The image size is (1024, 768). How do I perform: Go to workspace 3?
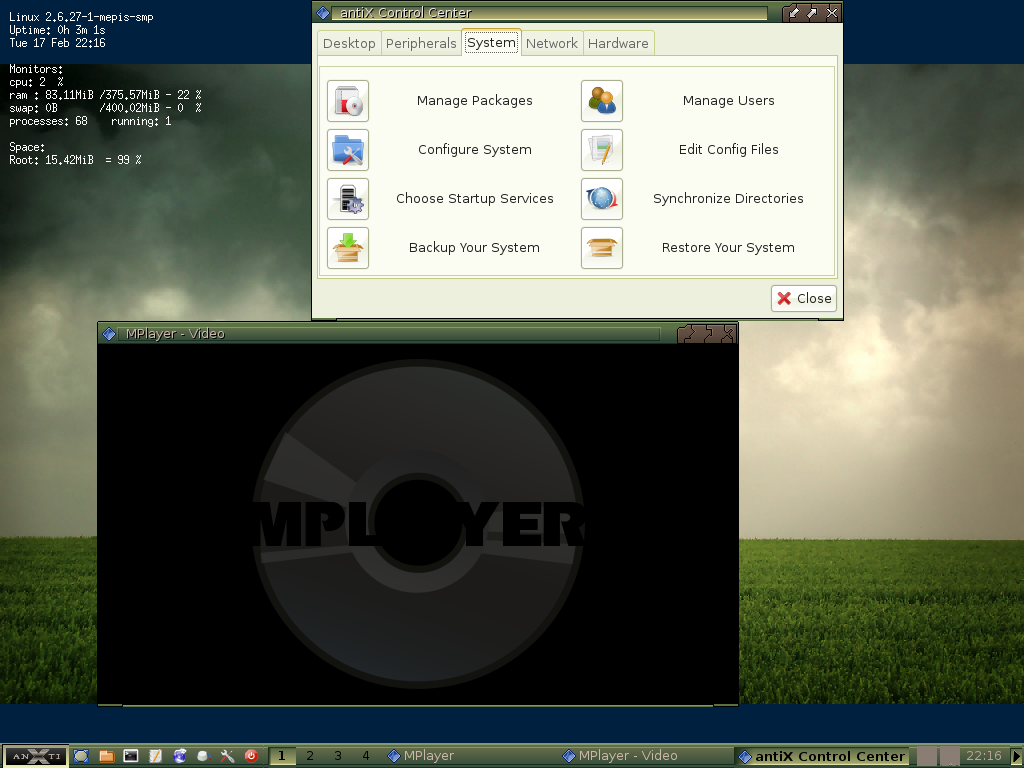tap(338, 756)
